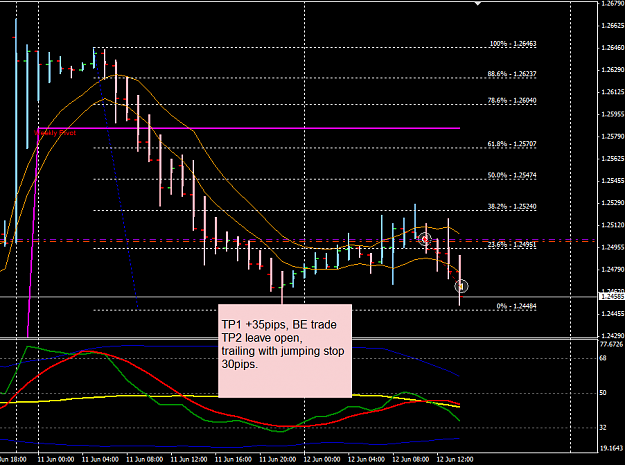Image resolution: width=625 pixels, height=465 pixels.
Task: Select the circled trade entry marker near 1.2500
Action: (425, 239)
